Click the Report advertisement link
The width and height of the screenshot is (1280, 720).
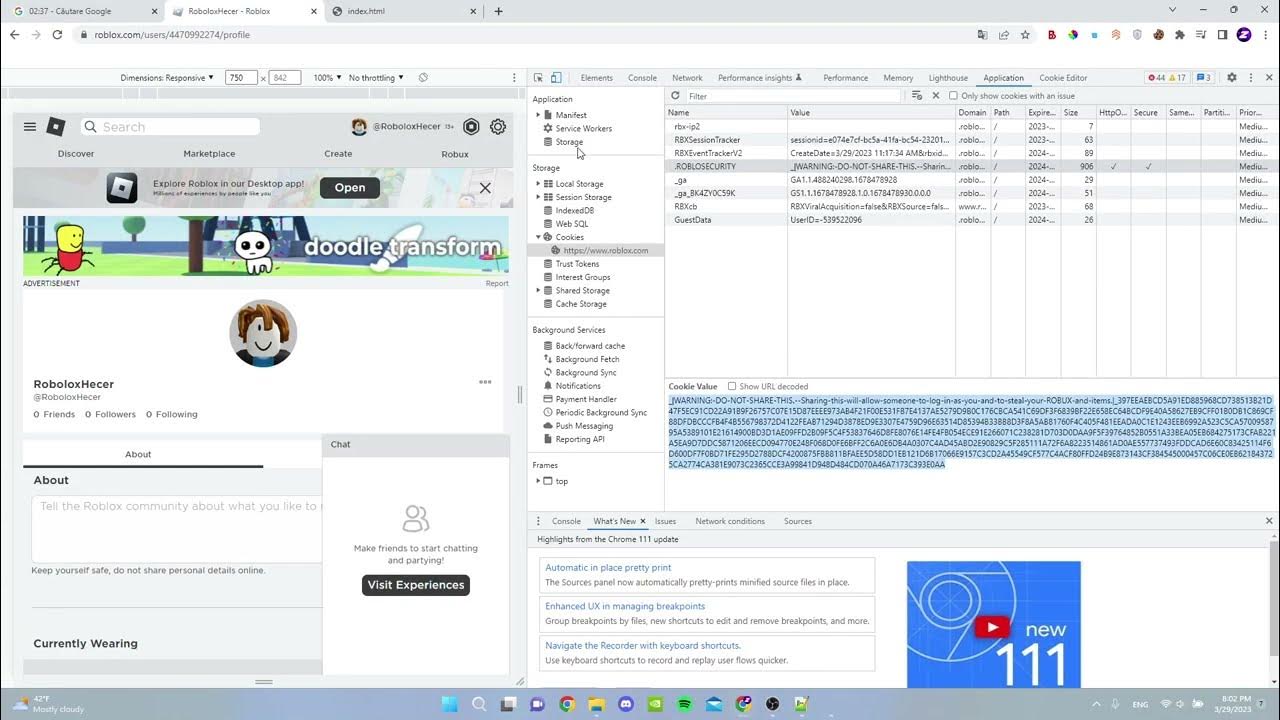coord(497,283)
